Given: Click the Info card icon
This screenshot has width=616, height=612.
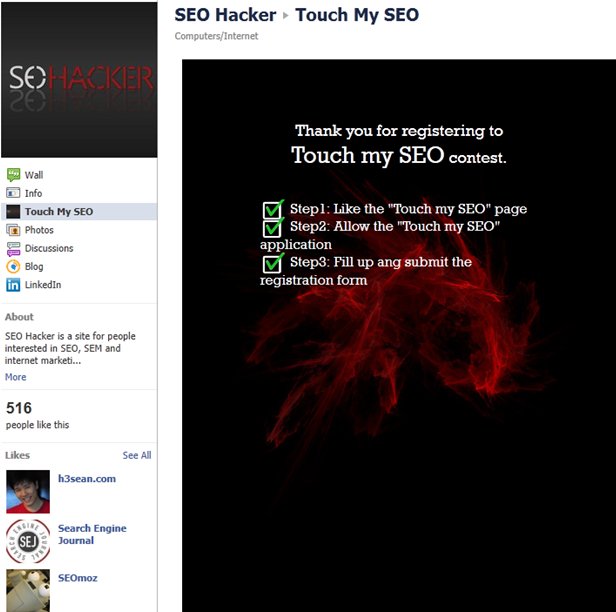Looking at the screenshot, I should point(13,193).
